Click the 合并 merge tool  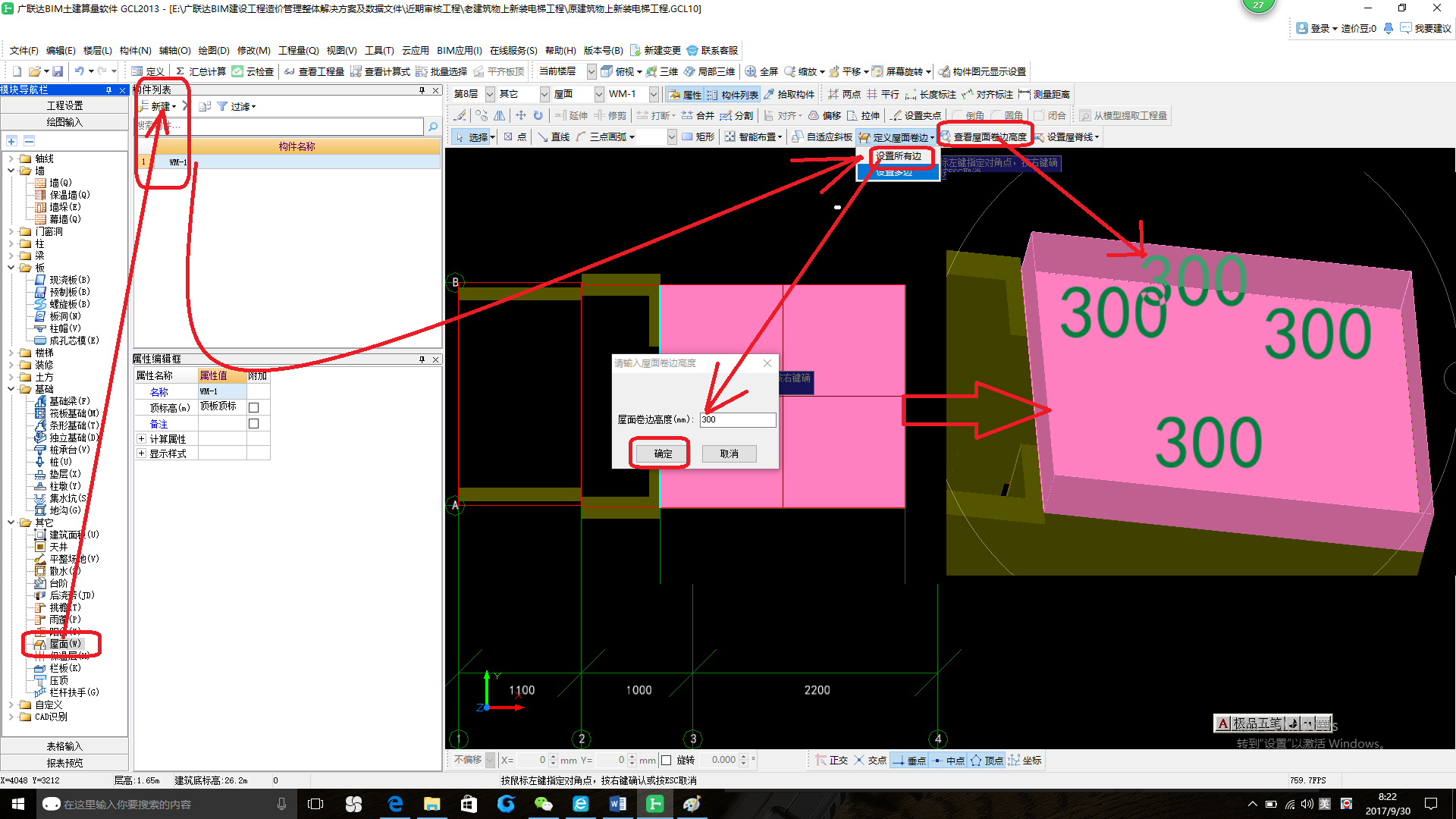(698, 115)
